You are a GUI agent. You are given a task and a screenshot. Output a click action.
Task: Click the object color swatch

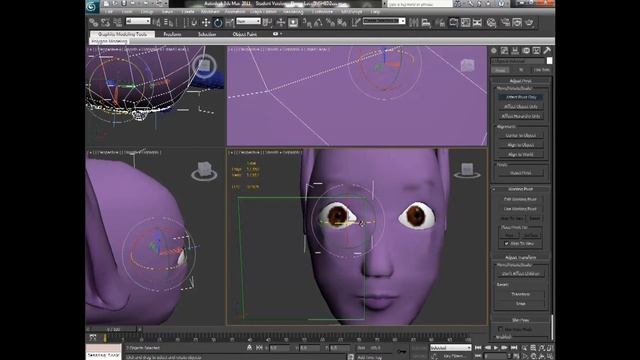pyautogui.click(x=549, y=60)
